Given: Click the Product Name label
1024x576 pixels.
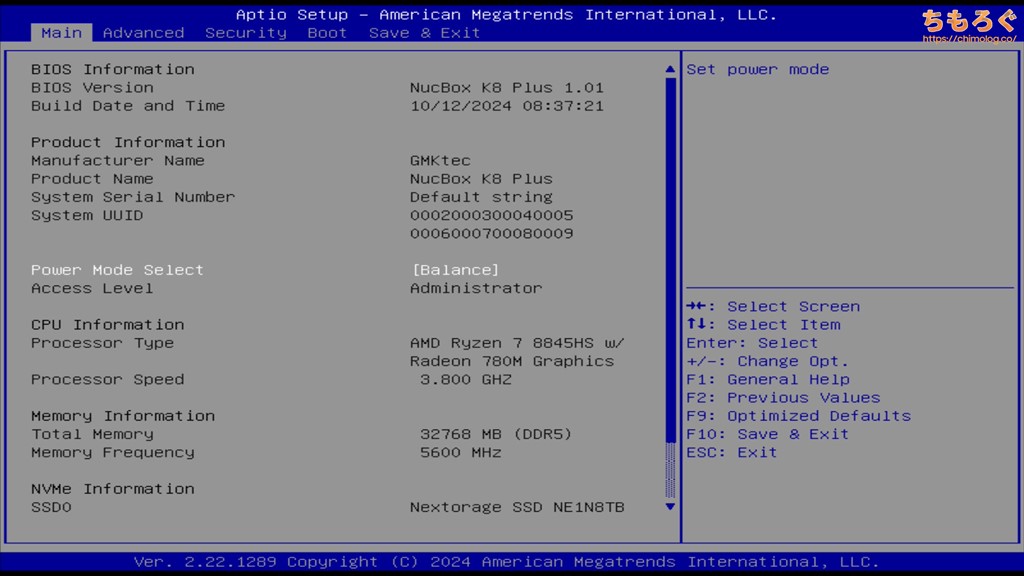Looking at the screenshot, I should coord(92,179).
